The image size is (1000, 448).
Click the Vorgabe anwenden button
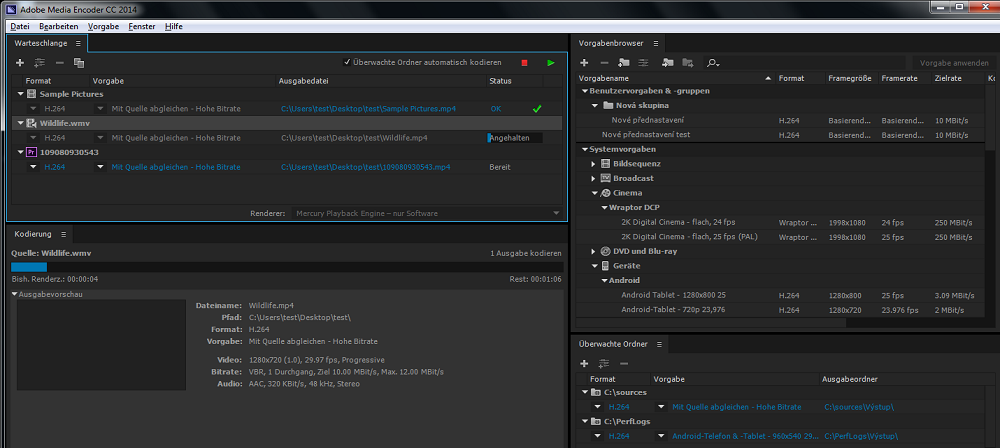(x=954, y=63)
